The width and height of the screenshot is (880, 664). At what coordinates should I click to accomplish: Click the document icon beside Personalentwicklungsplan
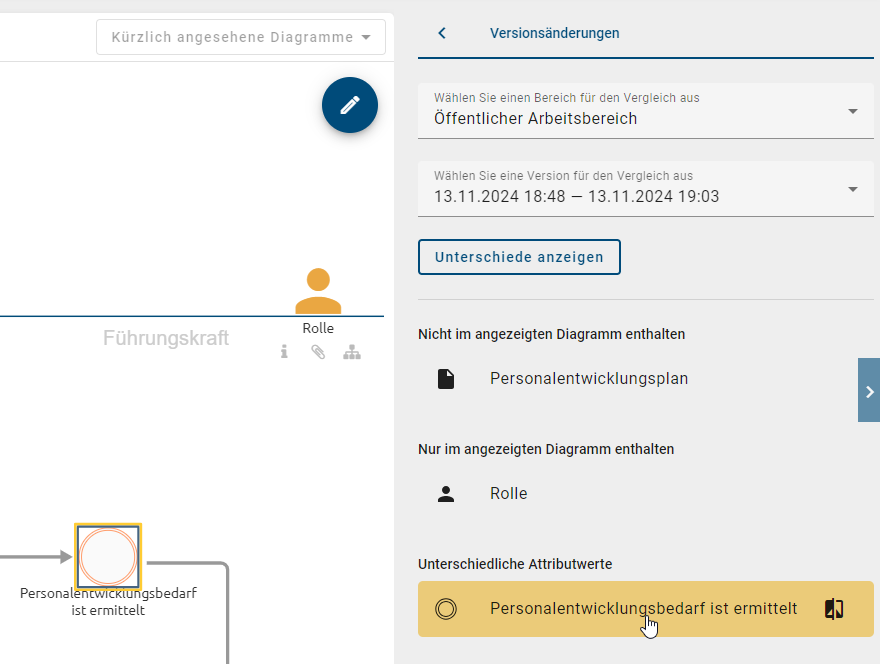pos(446,378)
